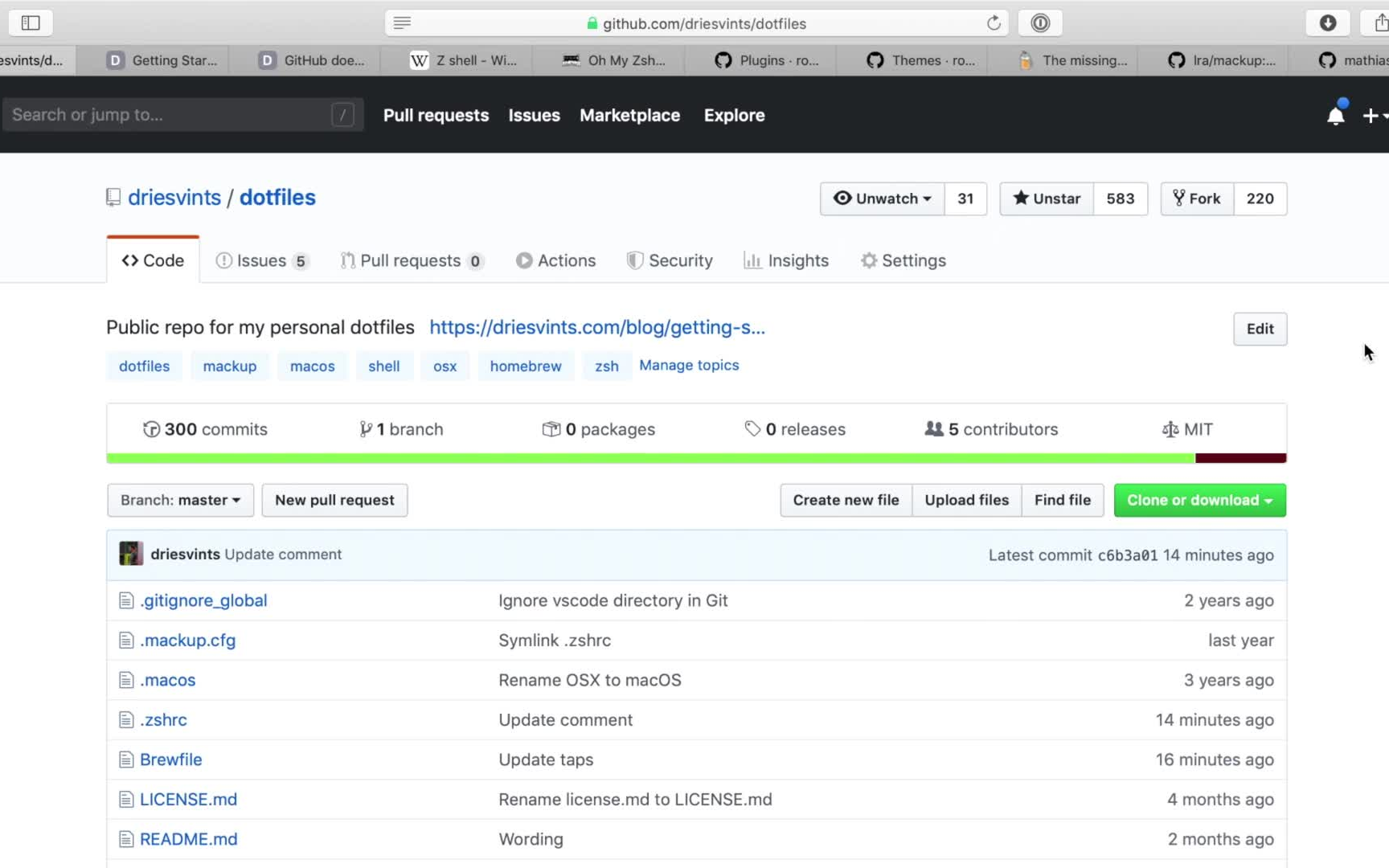
Task: Open the .zshrc file link
Action: [163, 719]
